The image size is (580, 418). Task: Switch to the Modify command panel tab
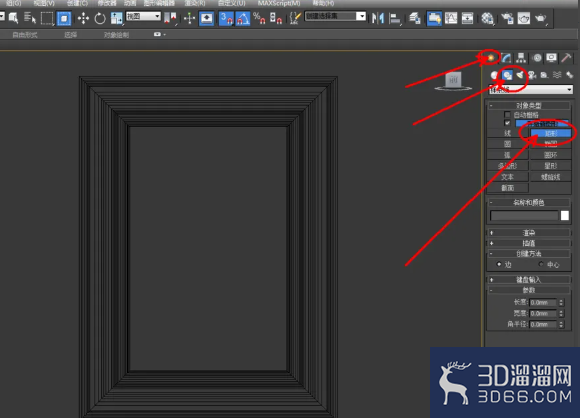point(506,58)
